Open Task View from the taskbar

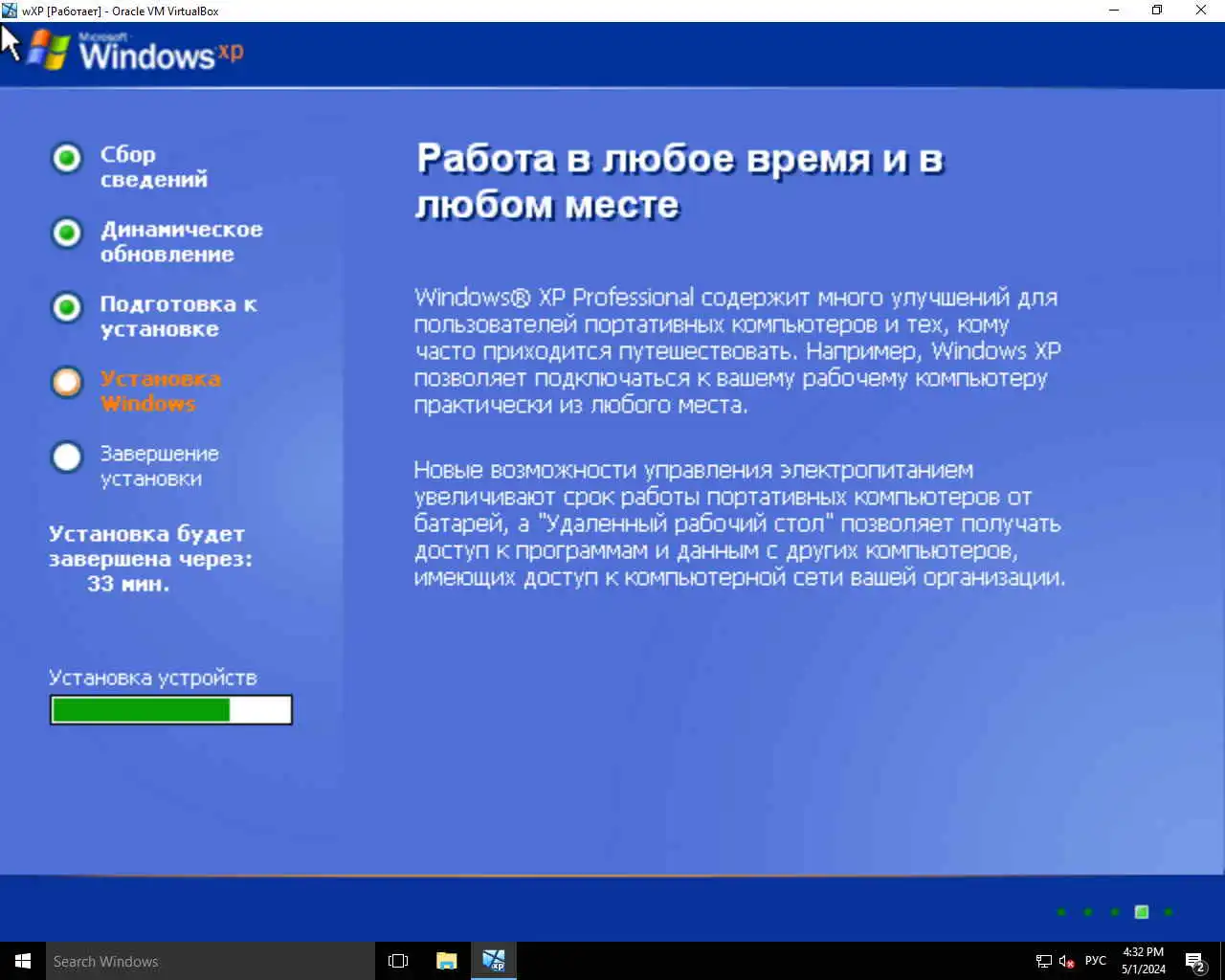click(x=398, y=961)
